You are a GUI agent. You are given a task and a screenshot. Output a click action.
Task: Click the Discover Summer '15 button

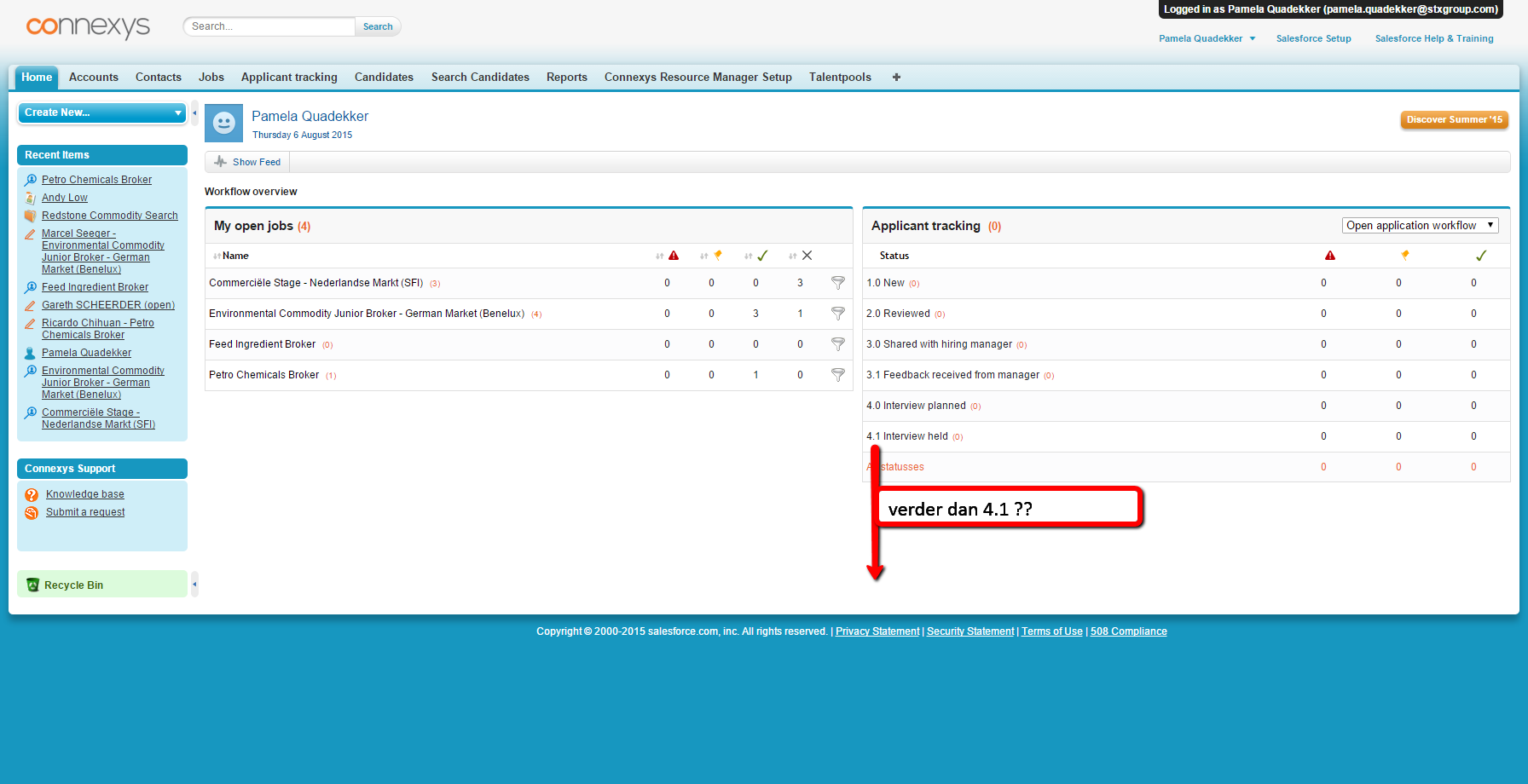[x=1455, y=120]
